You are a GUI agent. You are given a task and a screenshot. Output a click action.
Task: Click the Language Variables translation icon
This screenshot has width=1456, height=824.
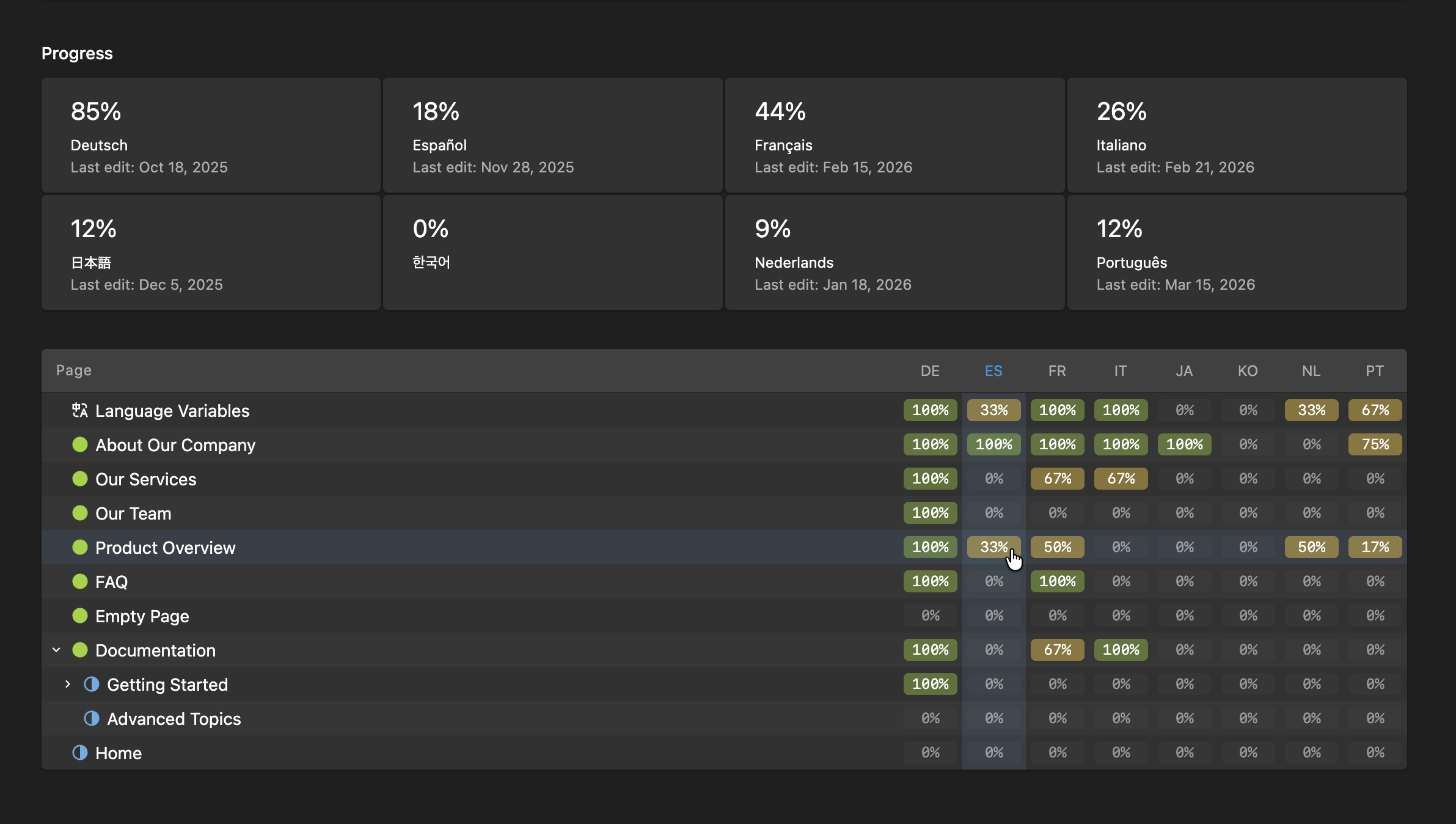point(79,410)
